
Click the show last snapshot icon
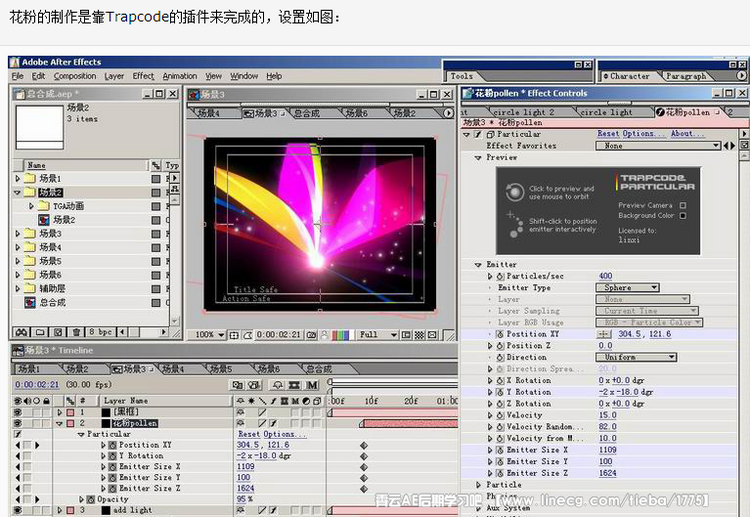[x=324, y=335]
